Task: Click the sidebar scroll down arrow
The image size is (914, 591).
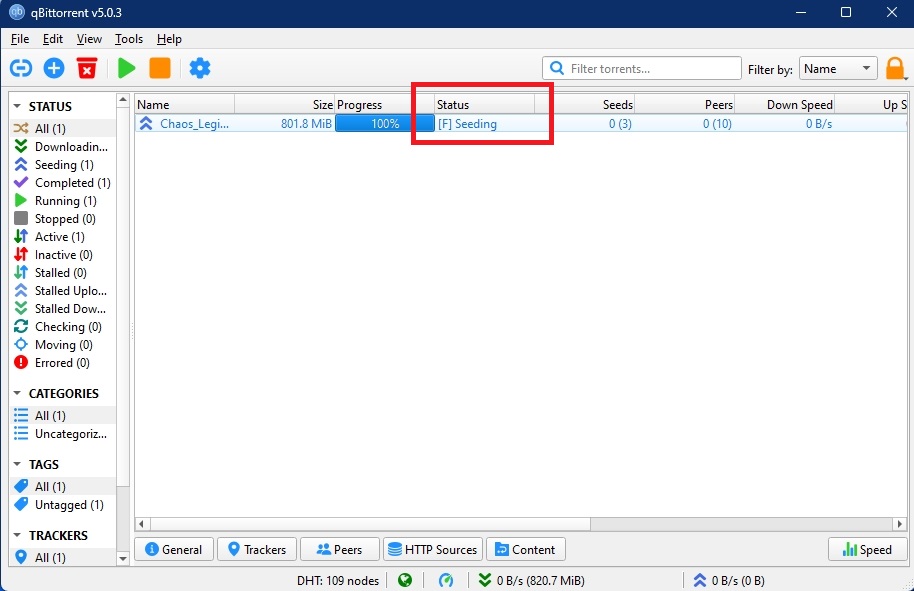Action: pyautogui.click(x=122, y=558)
